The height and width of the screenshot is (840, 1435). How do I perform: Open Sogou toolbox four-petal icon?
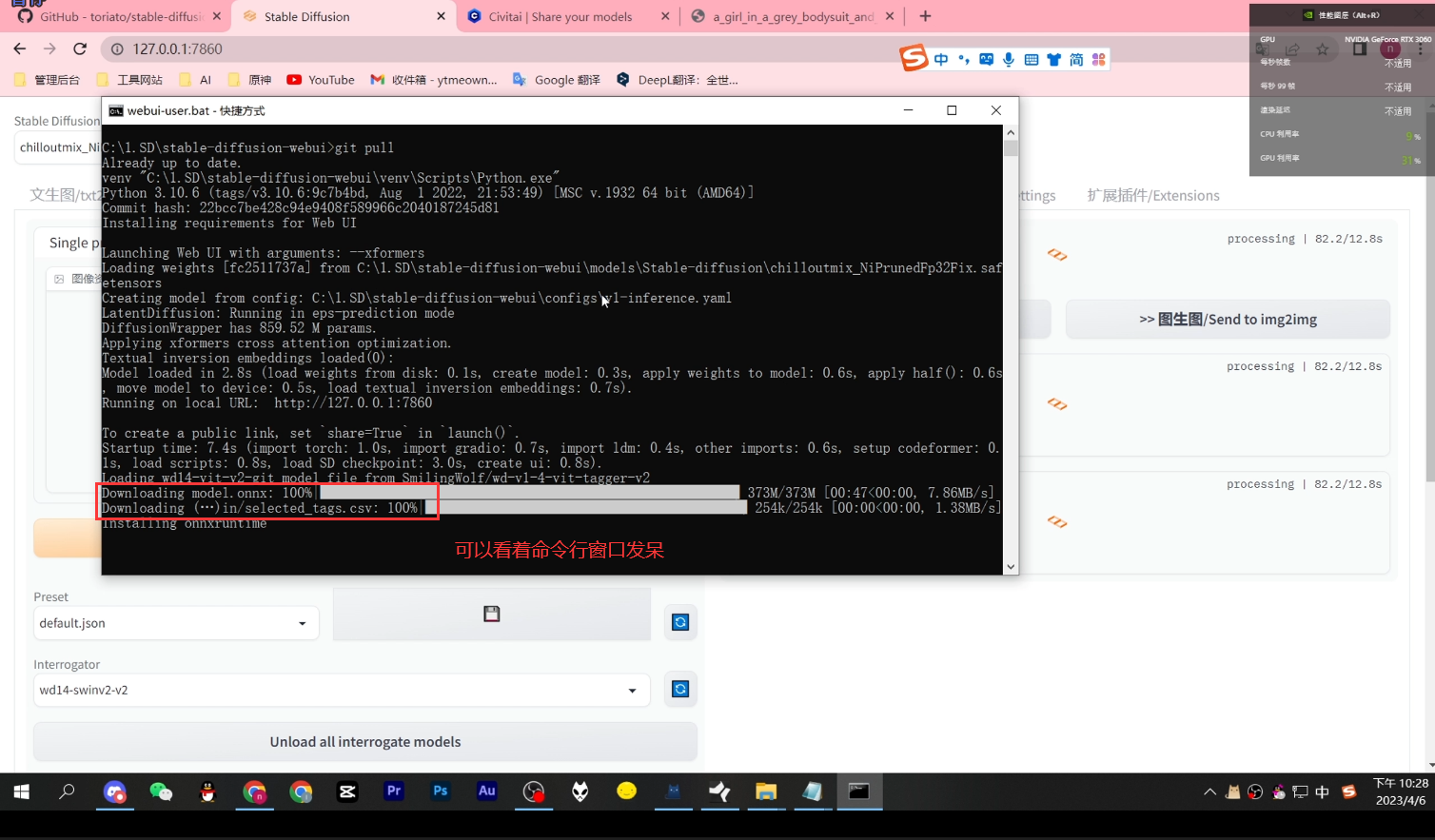(x=1099, y=59)
